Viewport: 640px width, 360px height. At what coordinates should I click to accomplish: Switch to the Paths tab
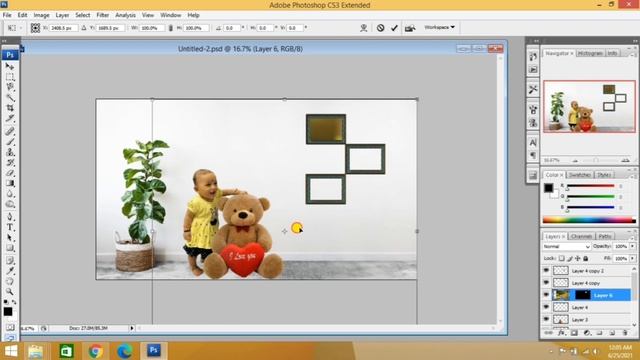point(605,236)
